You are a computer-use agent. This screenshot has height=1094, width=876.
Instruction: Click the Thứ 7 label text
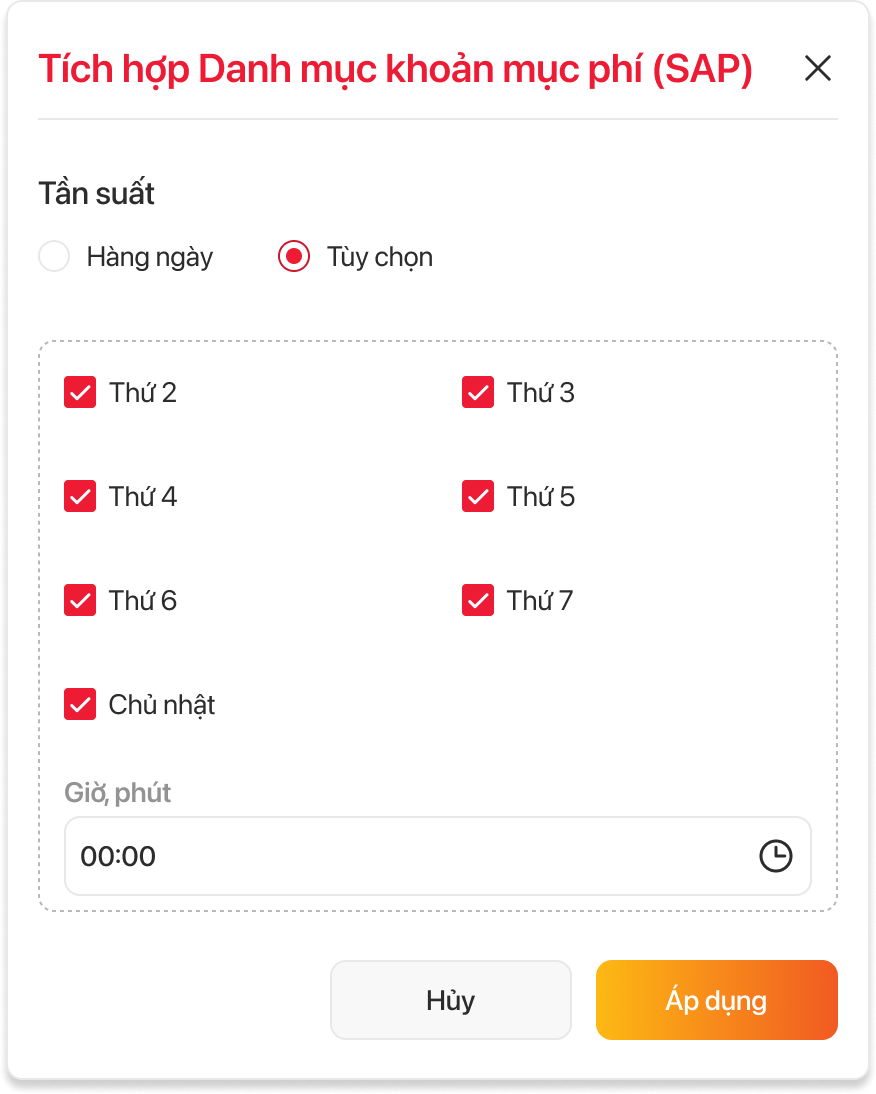coord(540,601)
